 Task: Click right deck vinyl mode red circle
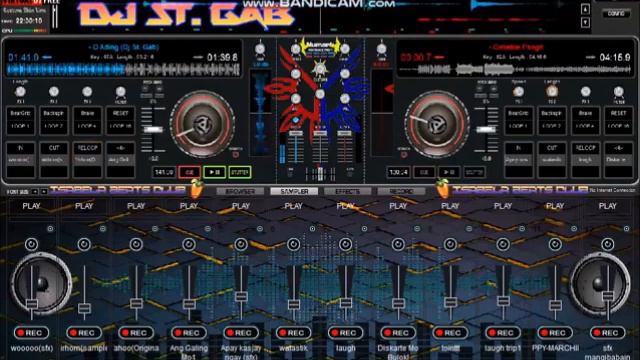(404, 154)
